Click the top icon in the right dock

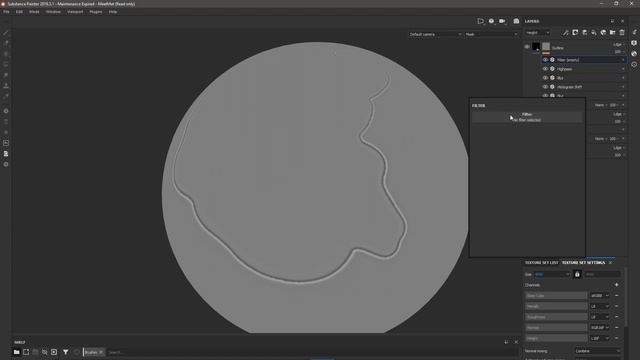point(634,32)
